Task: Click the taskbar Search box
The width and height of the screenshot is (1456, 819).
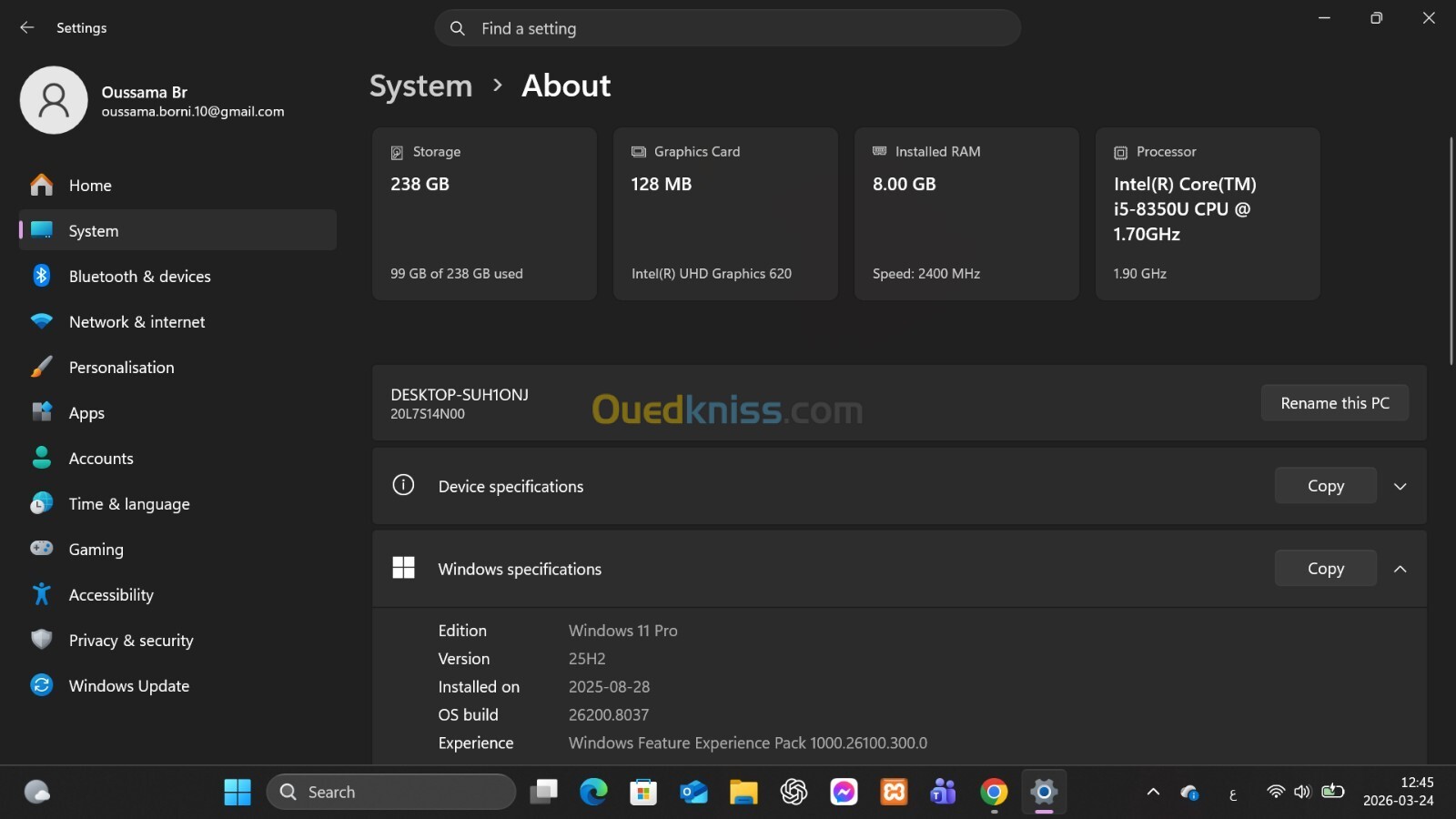Action: (391, 792)
